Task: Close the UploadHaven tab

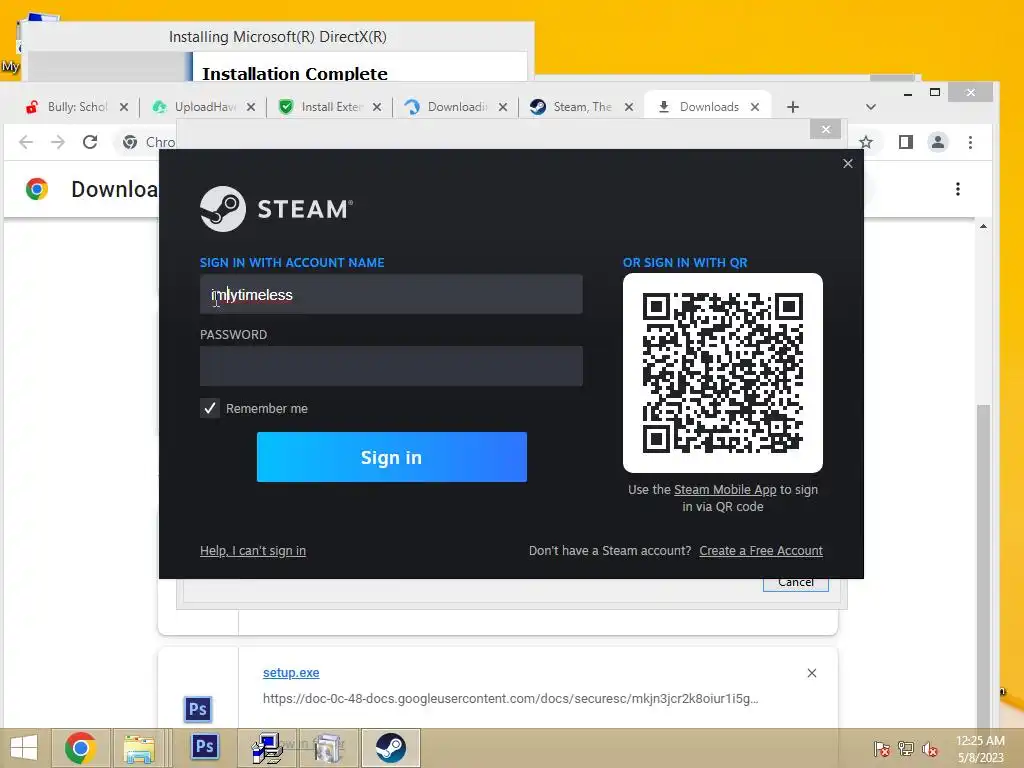Action: tap(251, 107)
